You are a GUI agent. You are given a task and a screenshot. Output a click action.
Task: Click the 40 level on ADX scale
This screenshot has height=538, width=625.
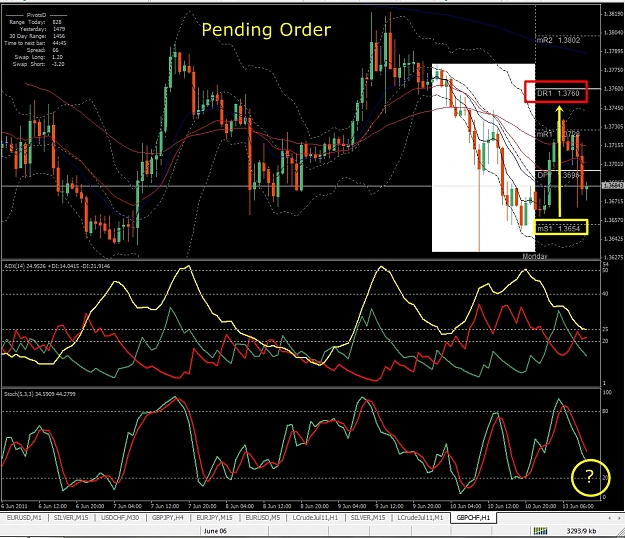click(x=605, y=294)
